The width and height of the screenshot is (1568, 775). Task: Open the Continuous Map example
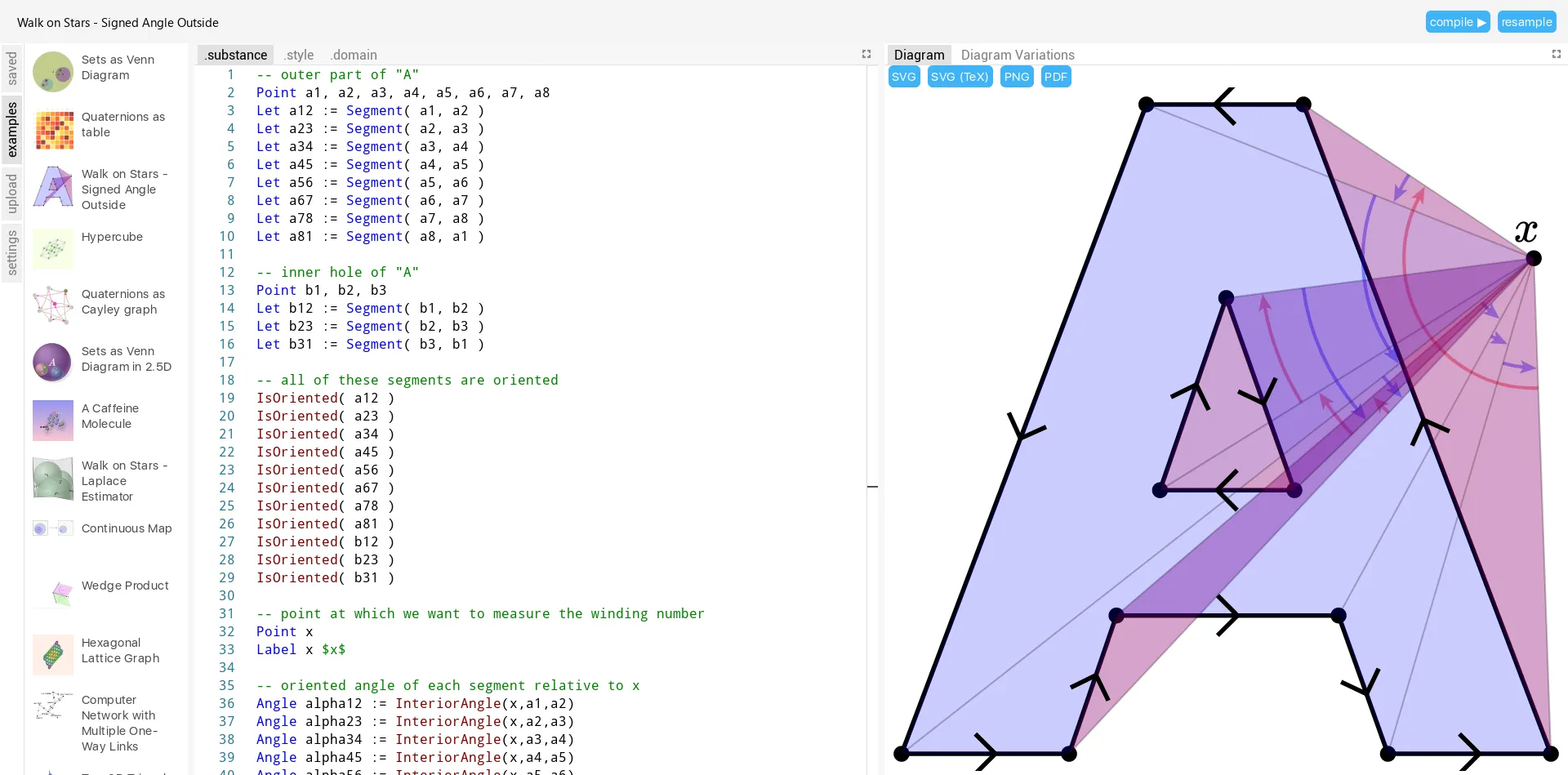coord(126,528)
